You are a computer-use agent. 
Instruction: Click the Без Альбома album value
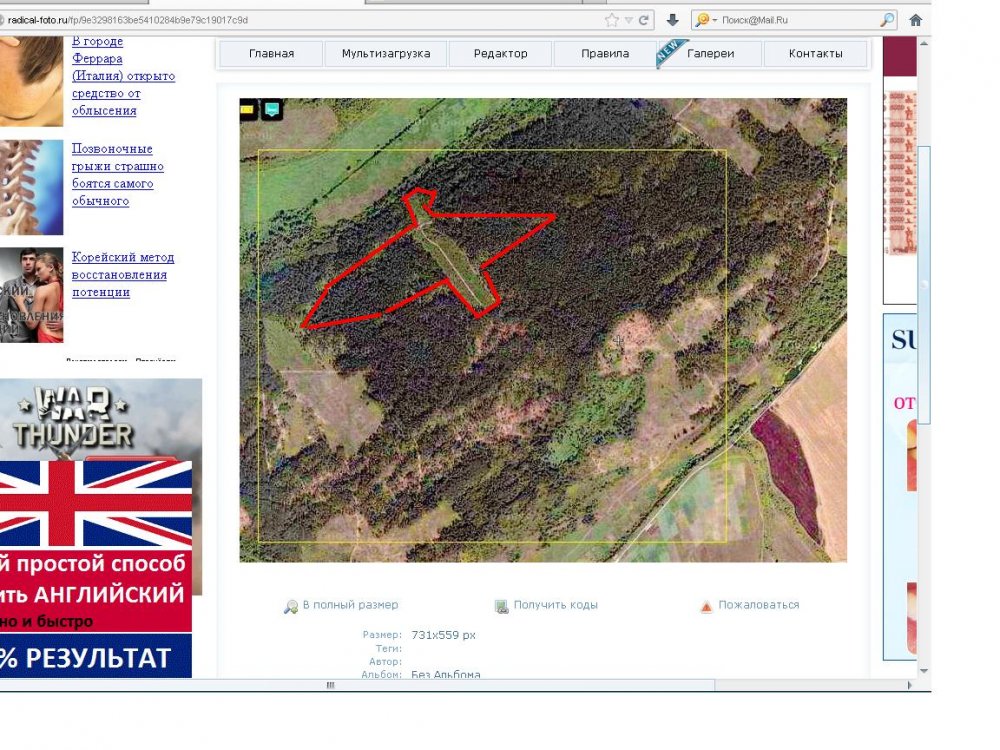tap(446, 674)
